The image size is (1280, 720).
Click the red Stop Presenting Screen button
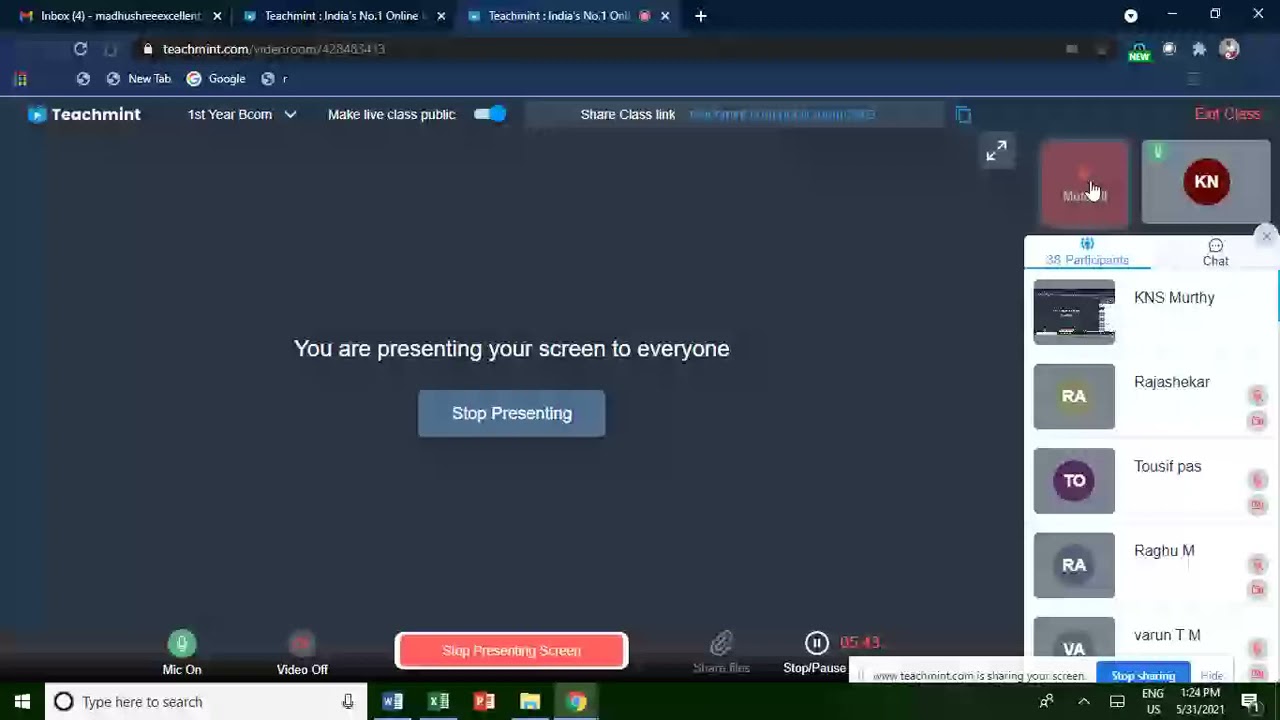coord(511,651)
